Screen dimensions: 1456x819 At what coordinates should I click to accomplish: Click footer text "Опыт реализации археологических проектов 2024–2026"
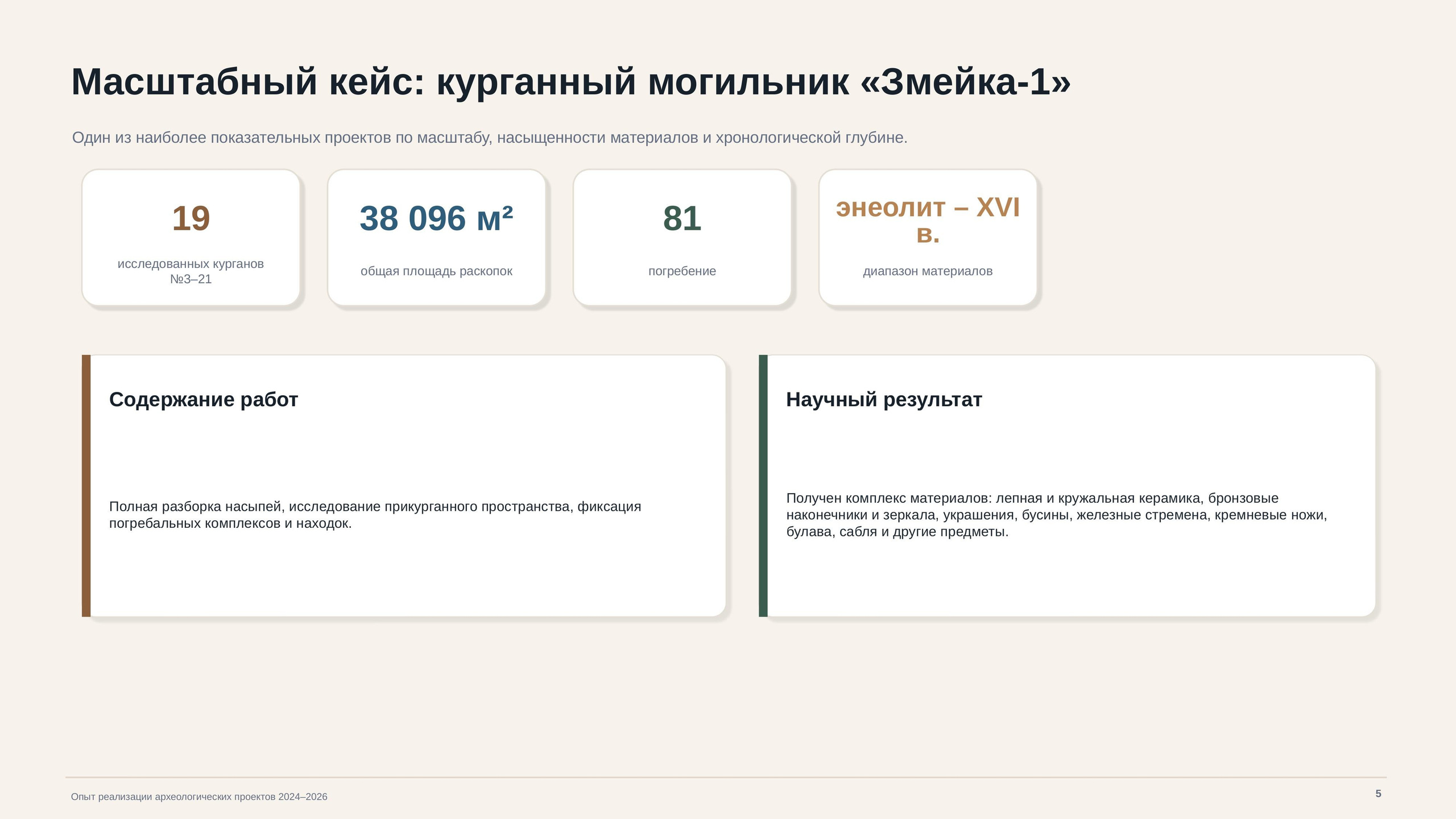199,797
